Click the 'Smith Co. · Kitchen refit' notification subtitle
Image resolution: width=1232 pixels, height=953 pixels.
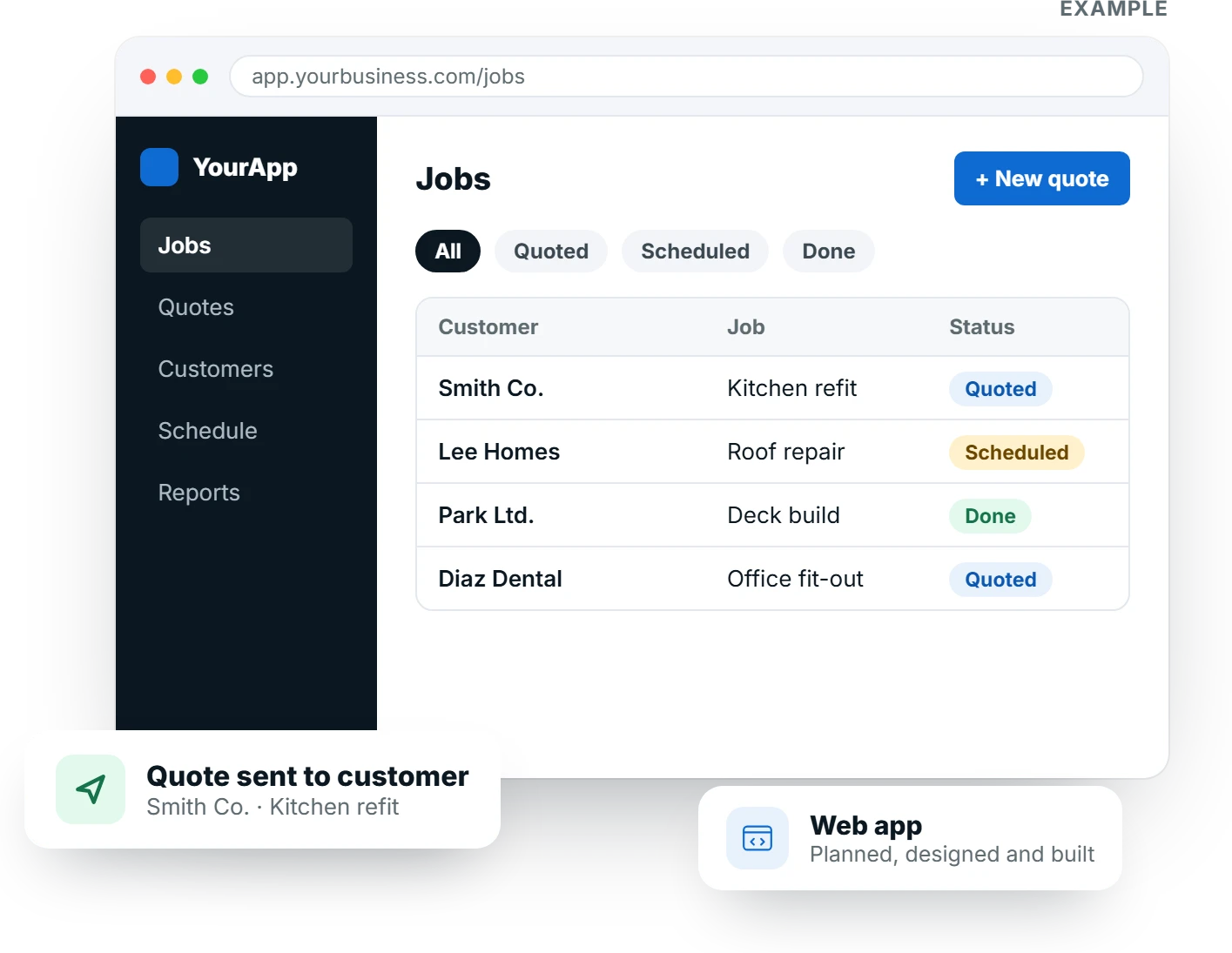(273, 807)
